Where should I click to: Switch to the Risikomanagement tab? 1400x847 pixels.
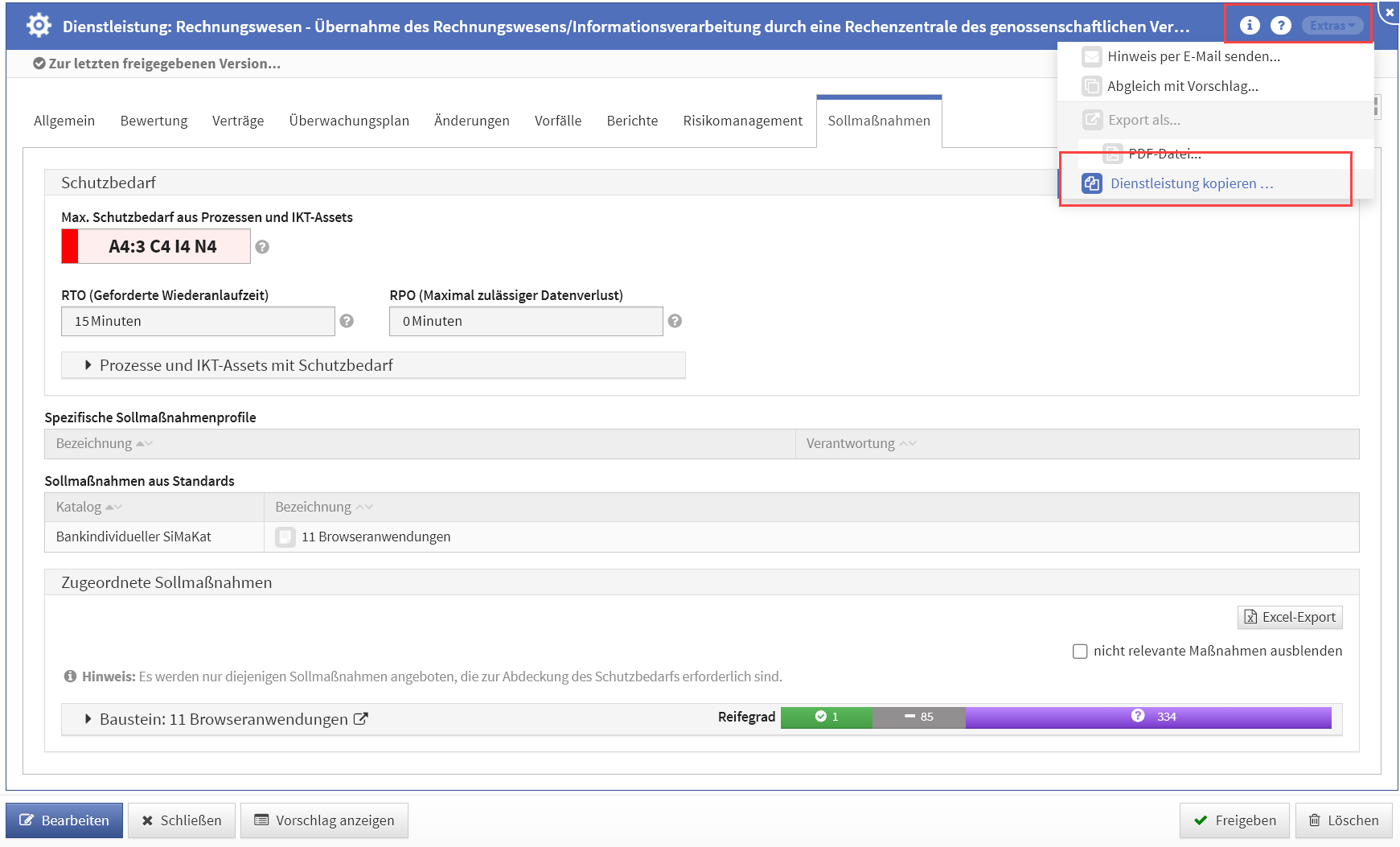pyautogui.click(x=742, y=121)
